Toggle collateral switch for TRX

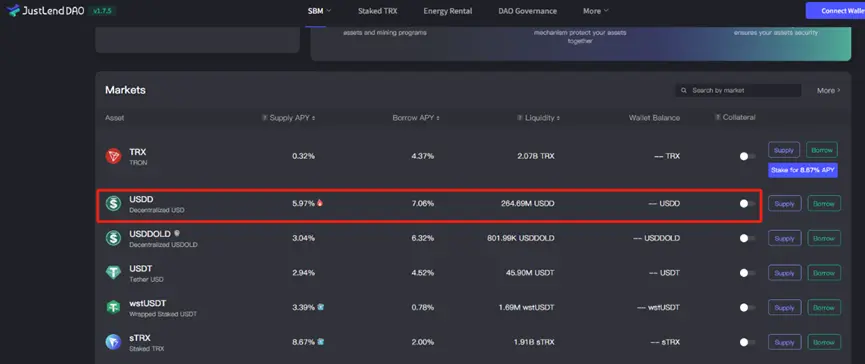(x=747, y=156)
